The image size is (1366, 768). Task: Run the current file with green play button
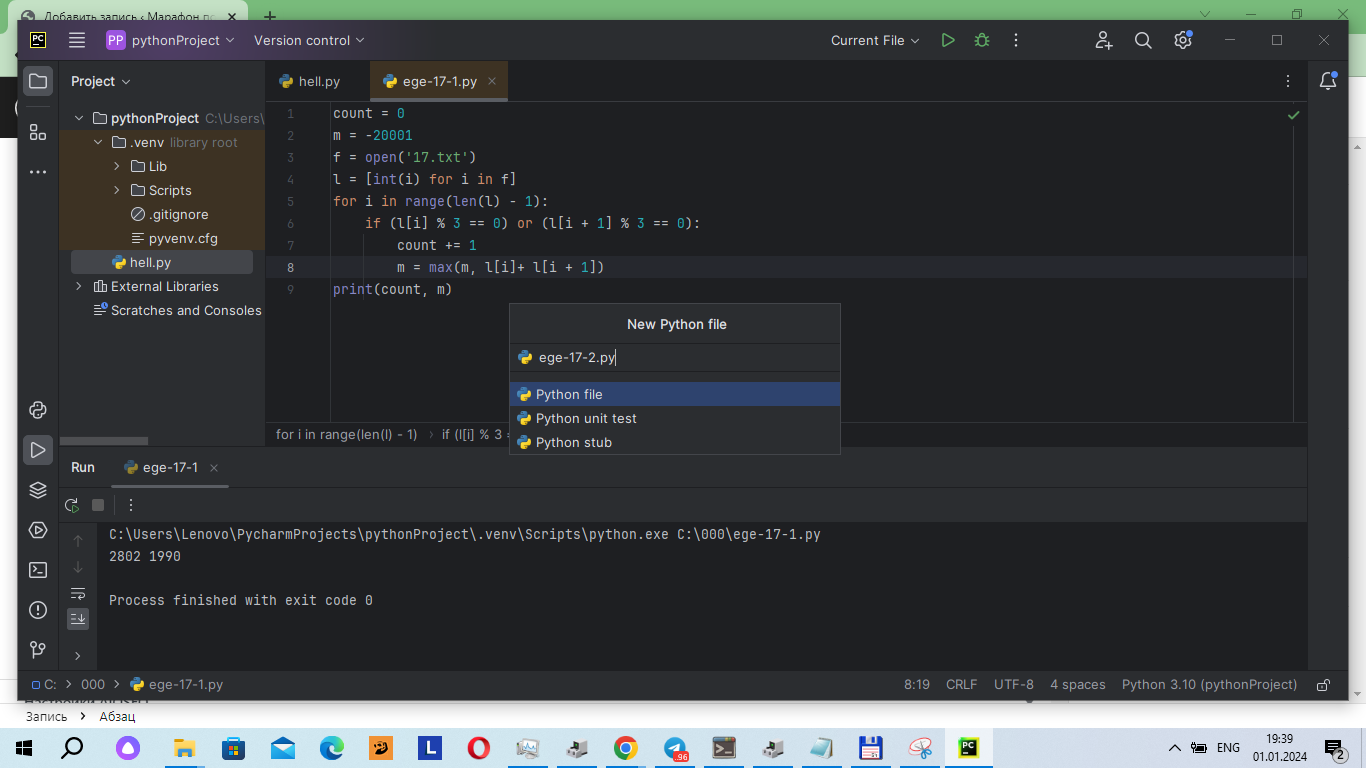pyautogui.click(x=948, y=41)
